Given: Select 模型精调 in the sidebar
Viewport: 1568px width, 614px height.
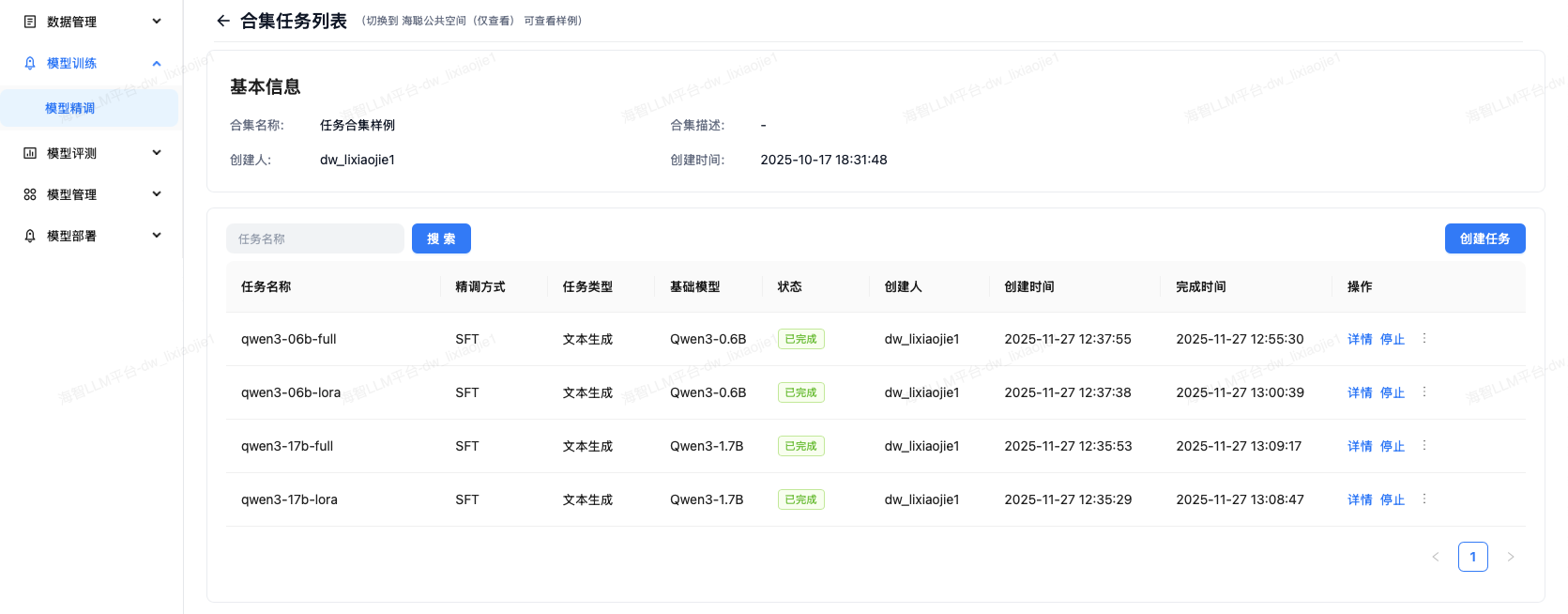Looking at the screenshot, I should tap(70, 108).
